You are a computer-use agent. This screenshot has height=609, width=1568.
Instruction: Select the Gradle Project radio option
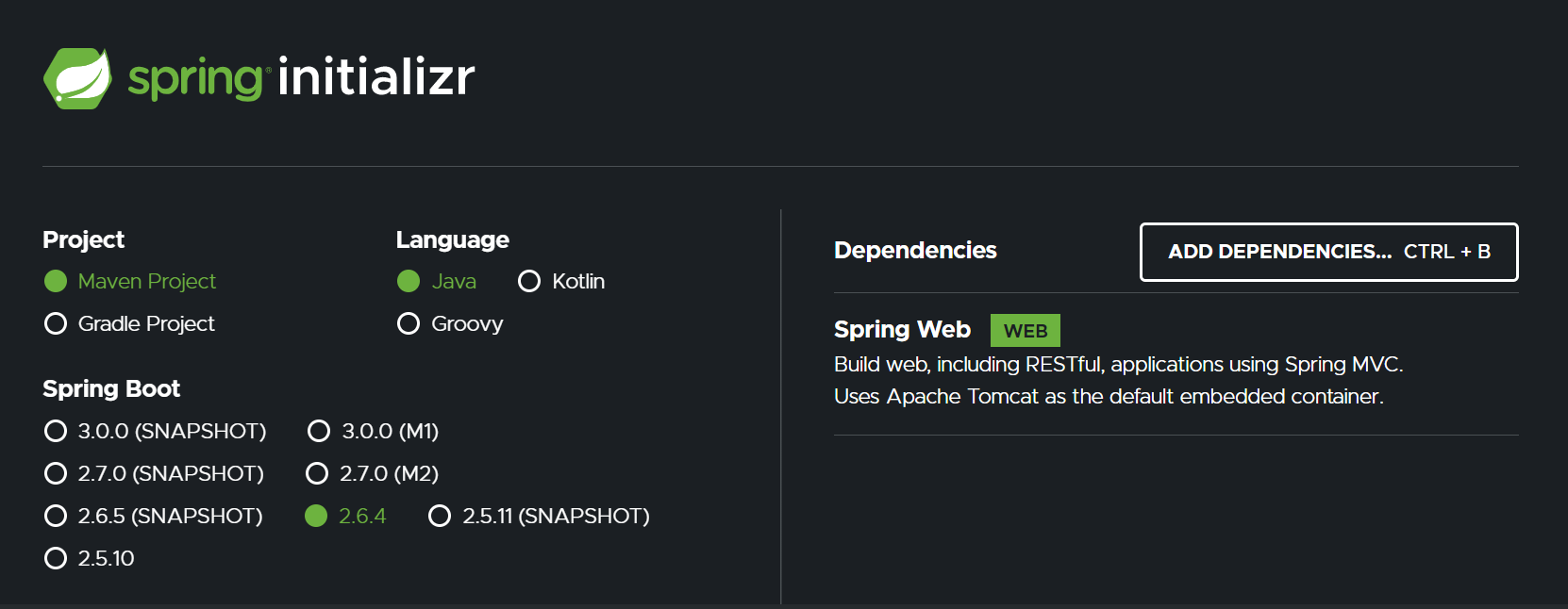coord(129,323)
